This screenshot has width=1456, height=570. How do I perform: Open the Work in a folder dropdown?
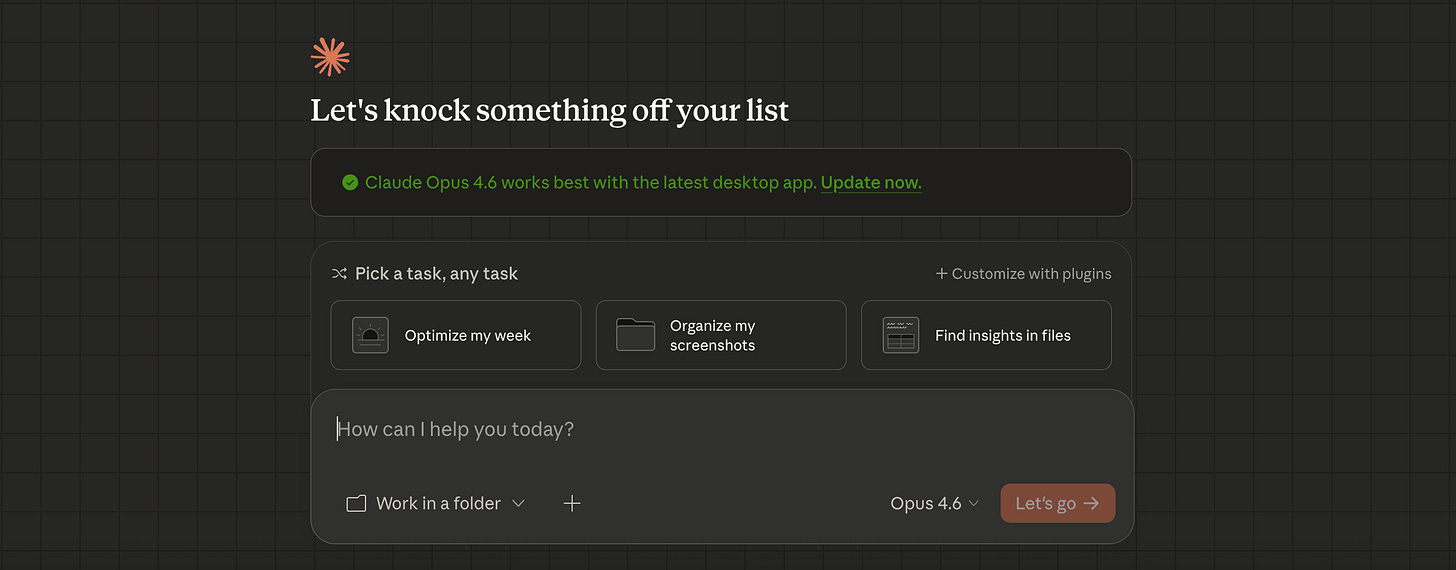[436, 503]
